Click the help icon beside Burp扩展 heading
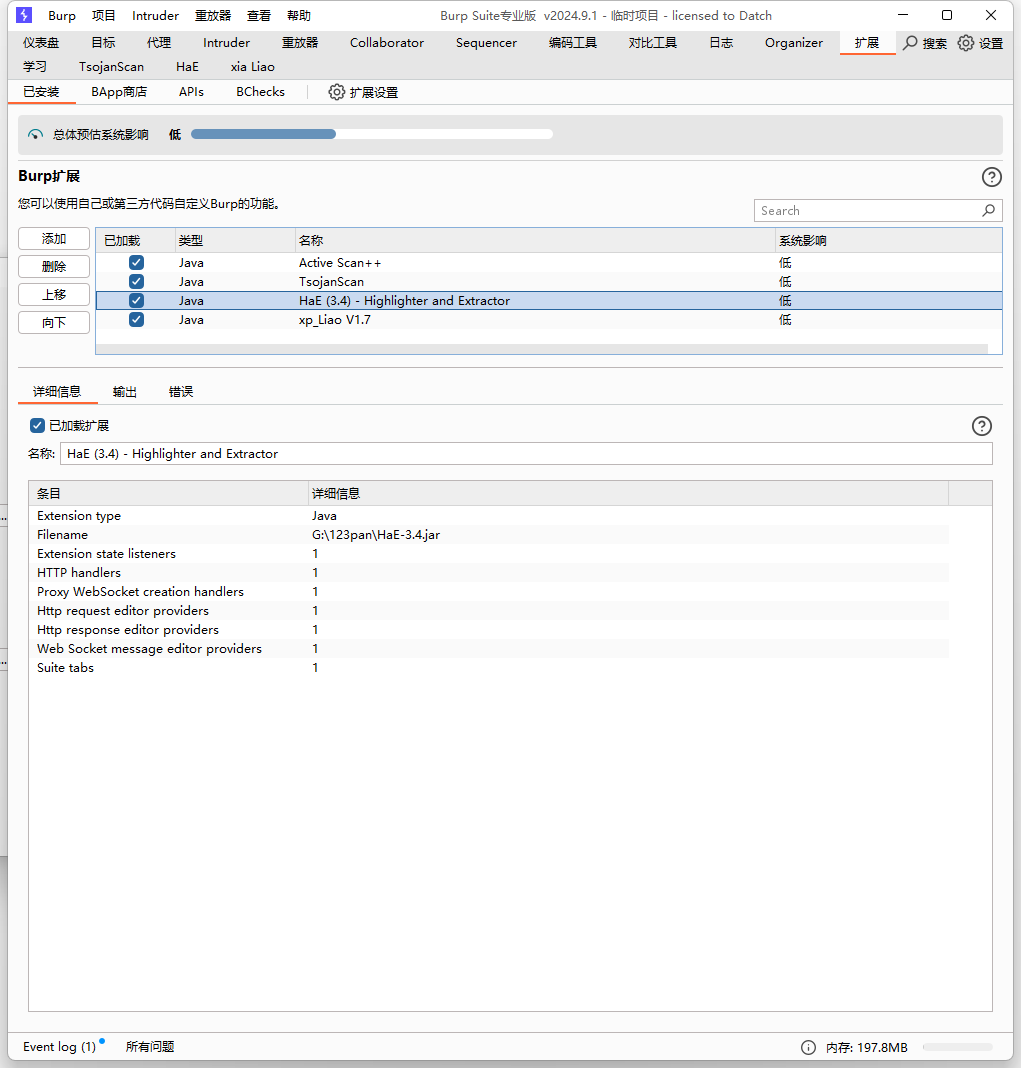 991,177
